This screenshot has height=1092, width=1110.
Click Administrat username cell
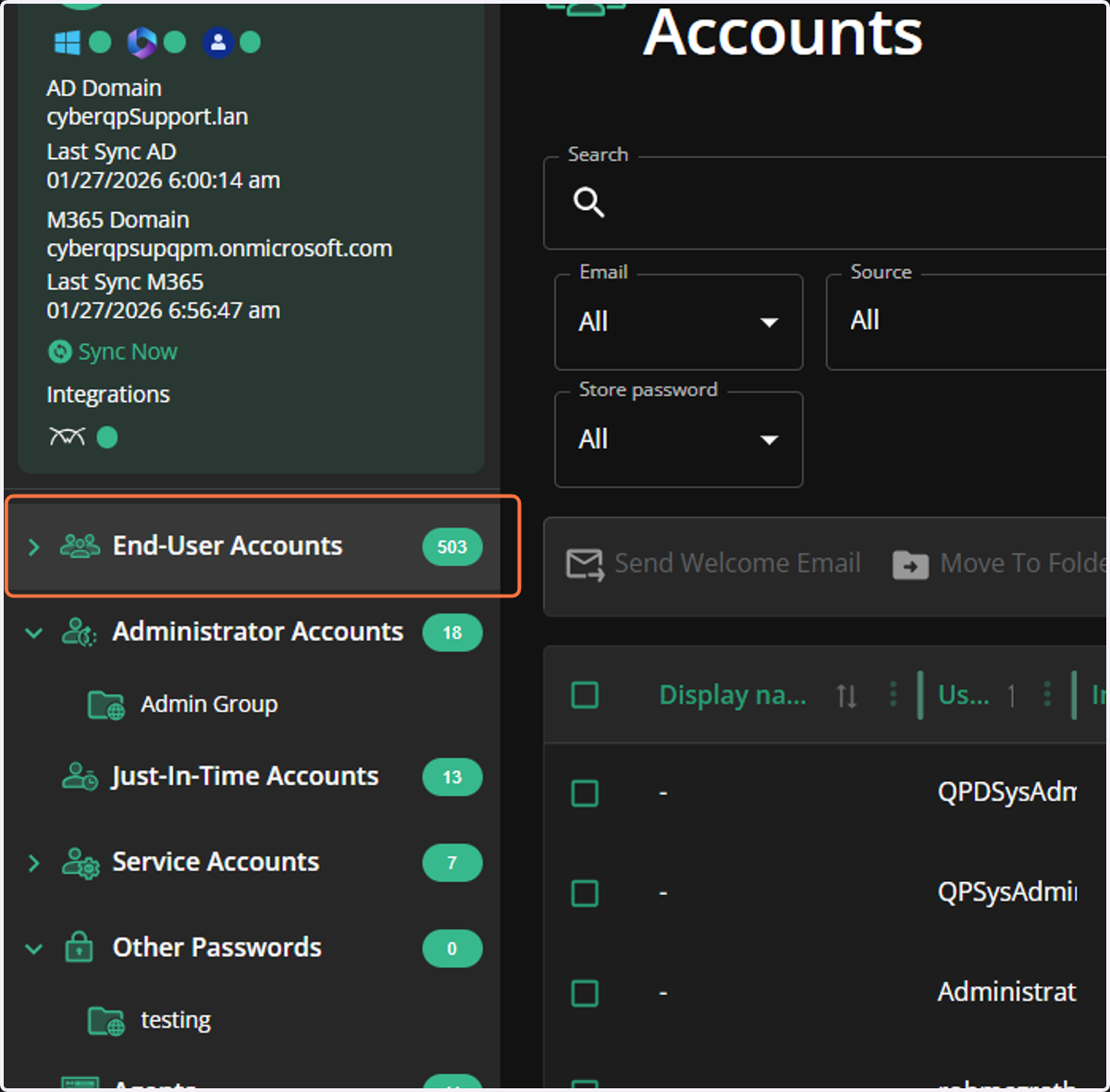pos(1007,992)
